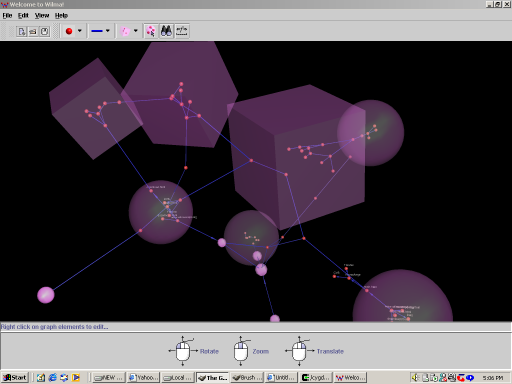This screenshot has width=512, height=384.
Task: Switch to the Brush taskbar window
Action: pyautogui.click(x=247, y=377)
